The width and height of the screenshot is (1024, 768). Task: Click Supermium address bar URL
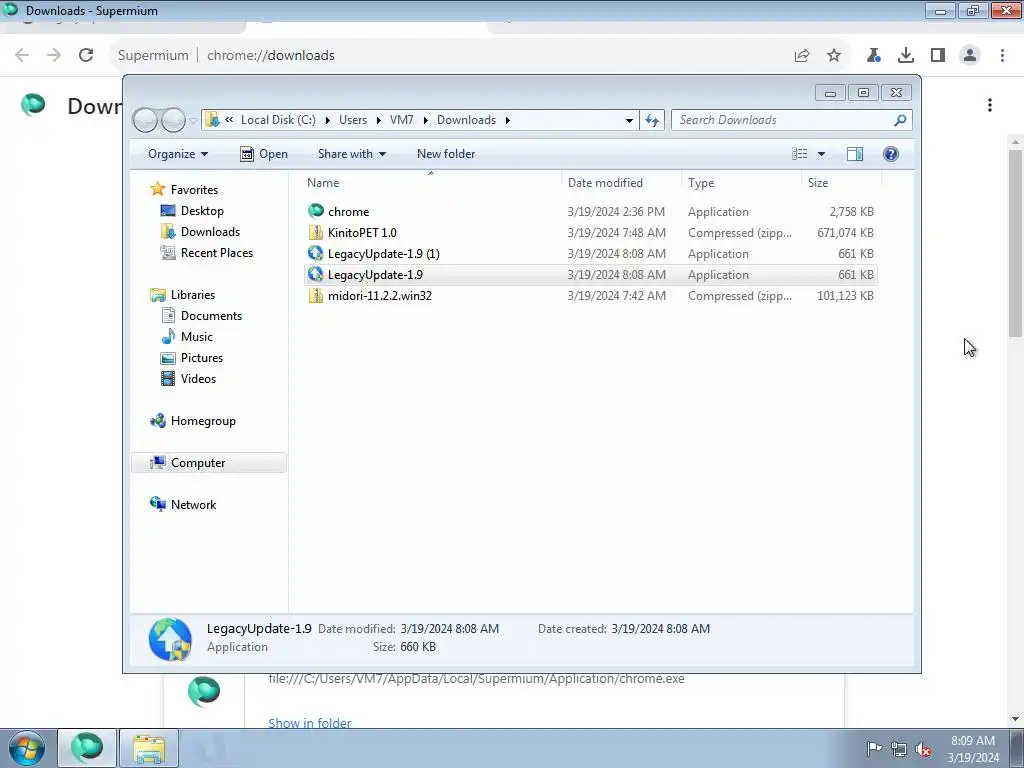click(x=271, y=56)
